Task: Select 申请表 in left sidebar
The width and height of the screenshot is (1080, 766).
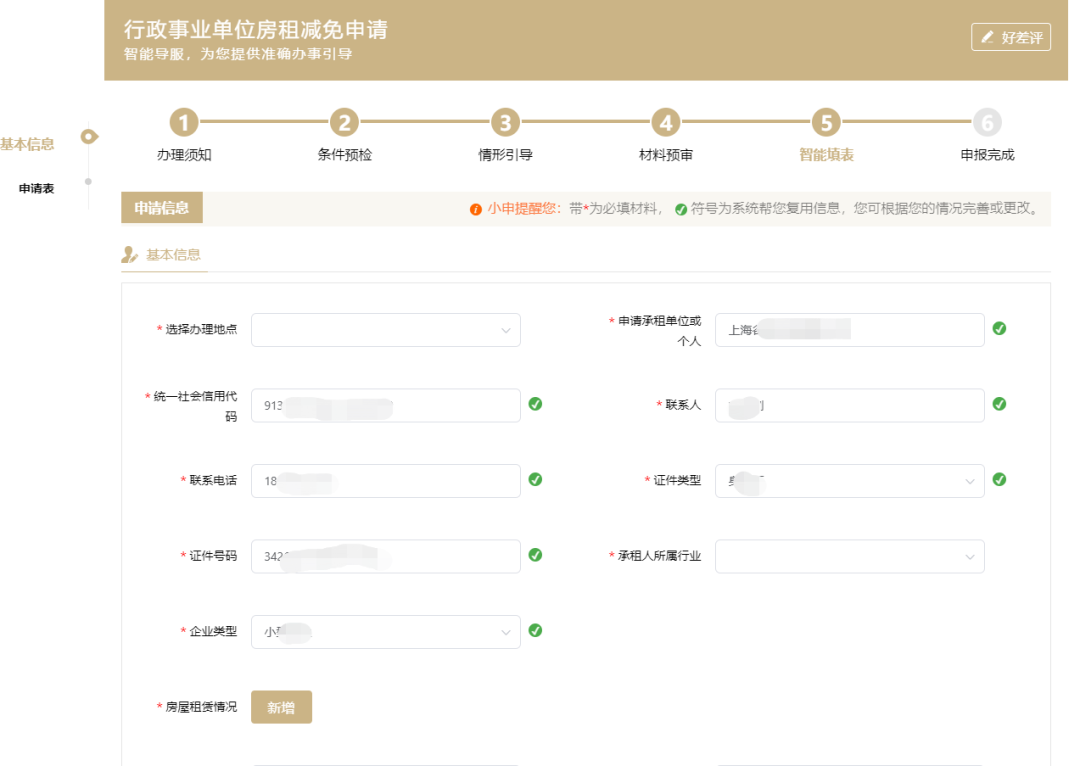Action: (x=36, y=189)
